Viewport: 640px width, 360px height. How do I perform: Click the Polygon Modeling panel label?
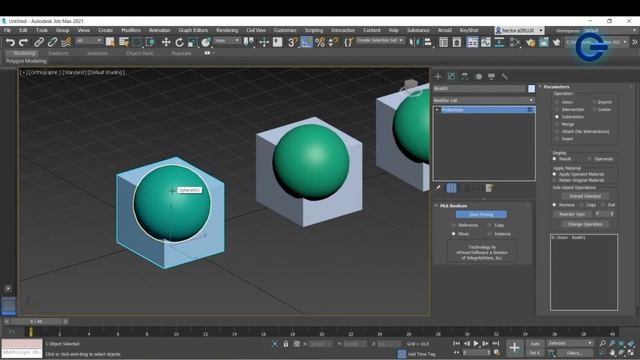click(x=26, y=61)
